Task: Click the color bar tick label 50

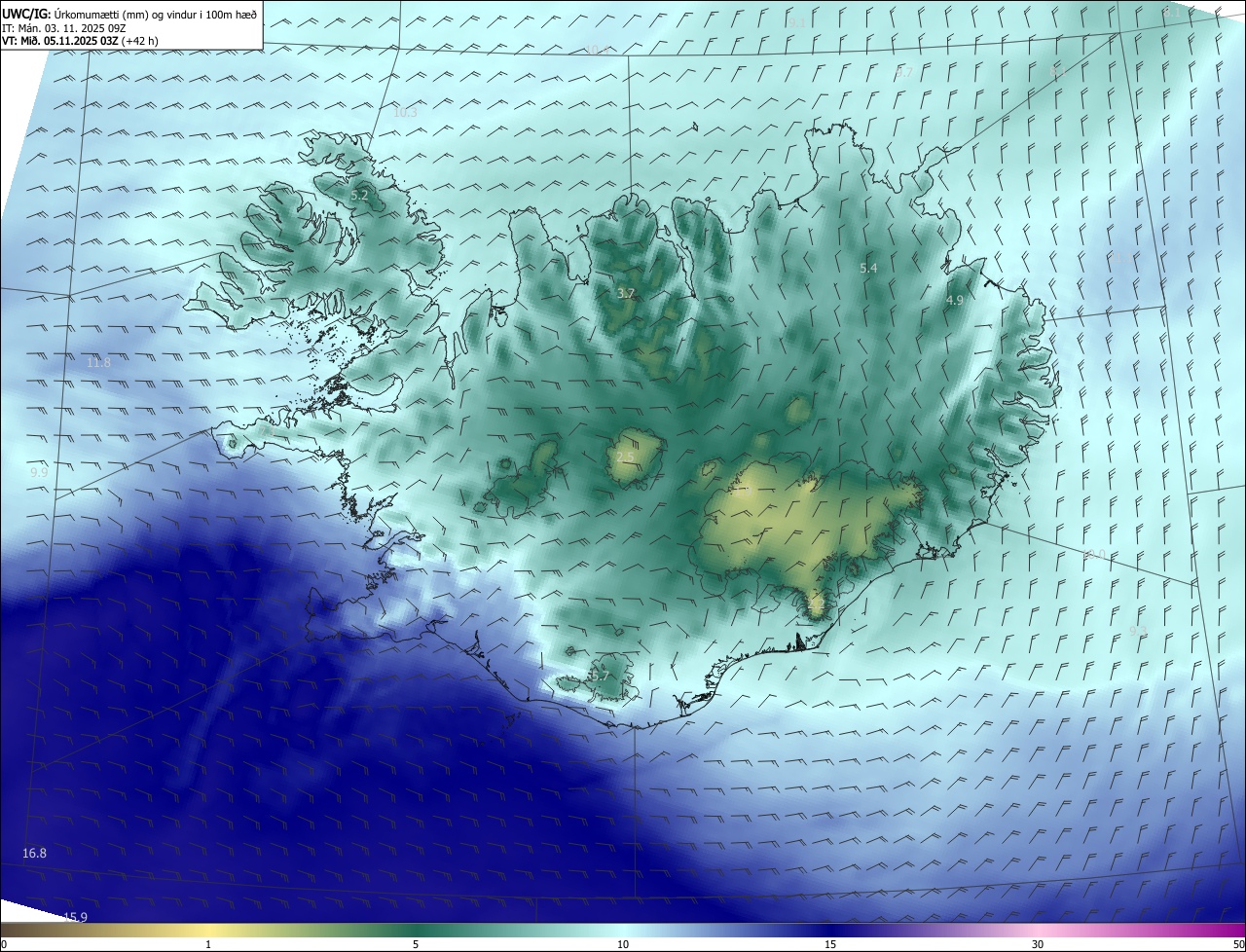Action: pyautogui.click(x=1238, y=944)
